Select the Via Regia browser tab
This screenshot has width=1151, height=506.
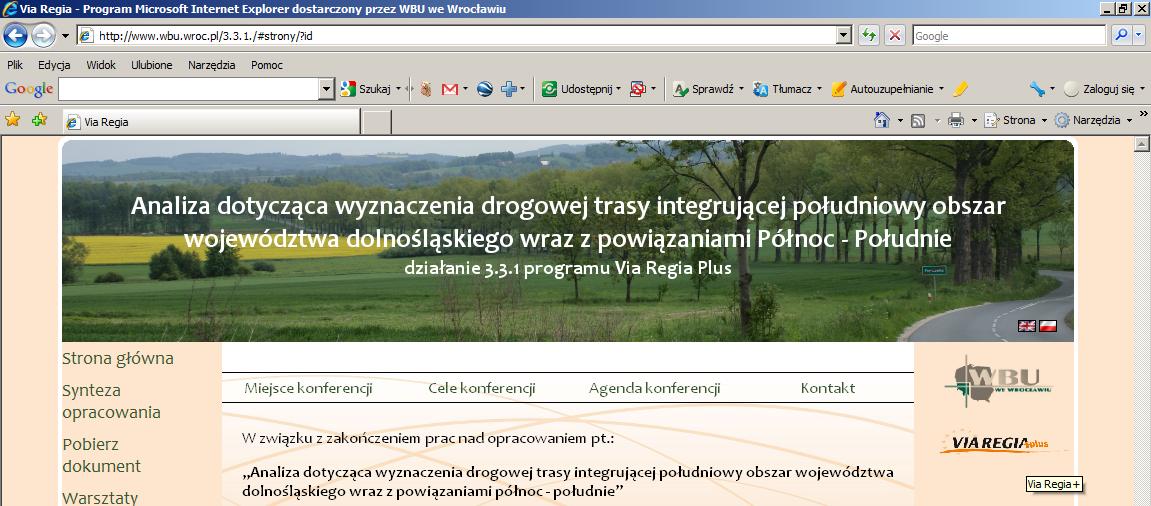[x=211, y=122]
